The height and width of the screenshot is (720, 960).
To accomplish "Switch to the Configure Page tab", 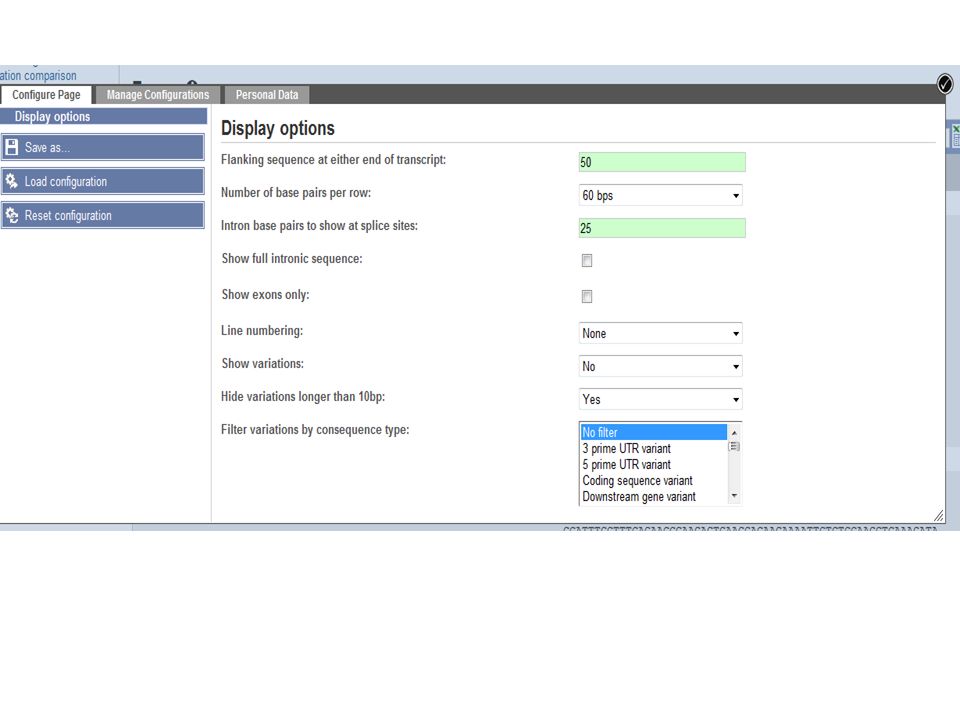I will [x=46, y=95].
